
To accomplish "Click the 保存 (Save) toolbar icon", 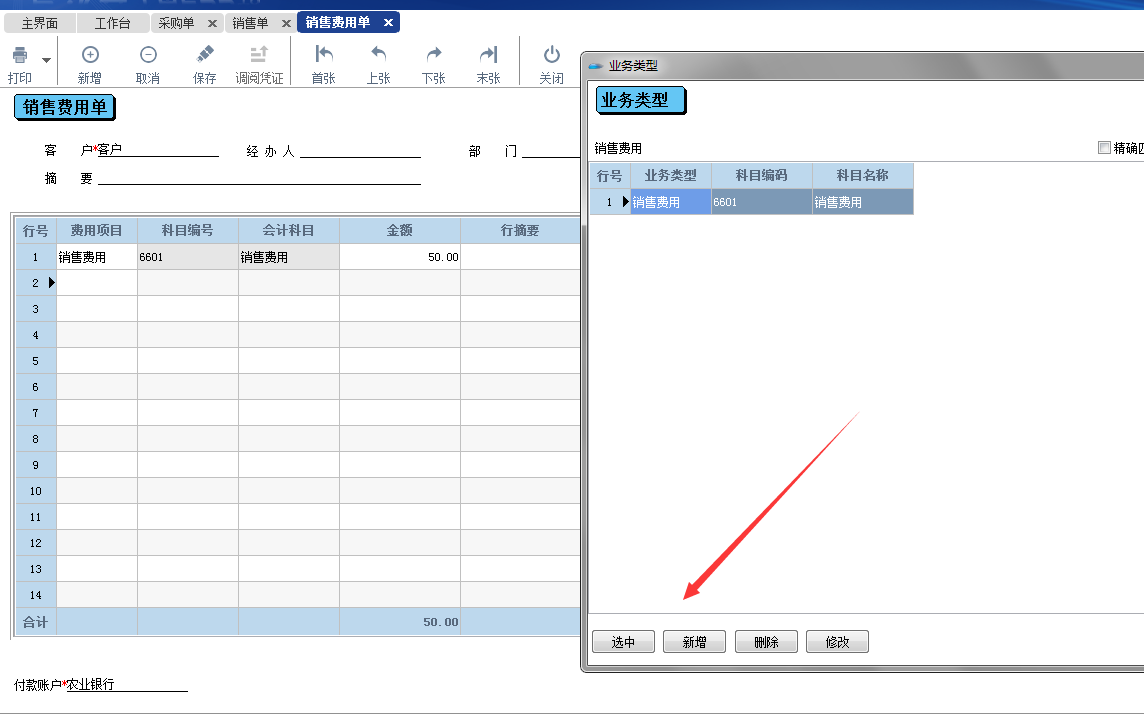I will (x=205, y=56).
